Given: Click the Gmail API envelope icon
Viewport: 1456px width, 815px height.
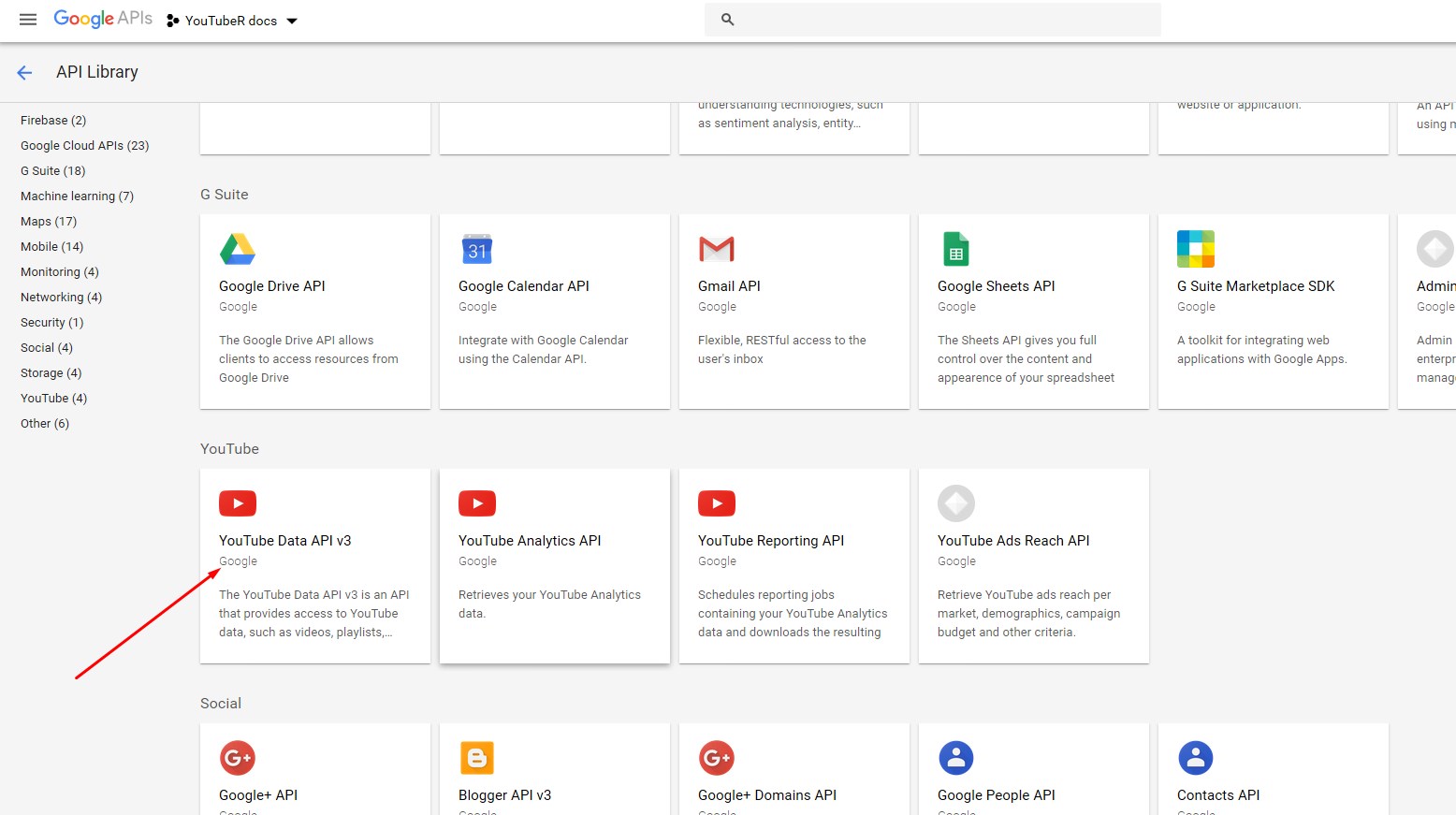Looking at the screenshot, I should (x=717, y=249).
